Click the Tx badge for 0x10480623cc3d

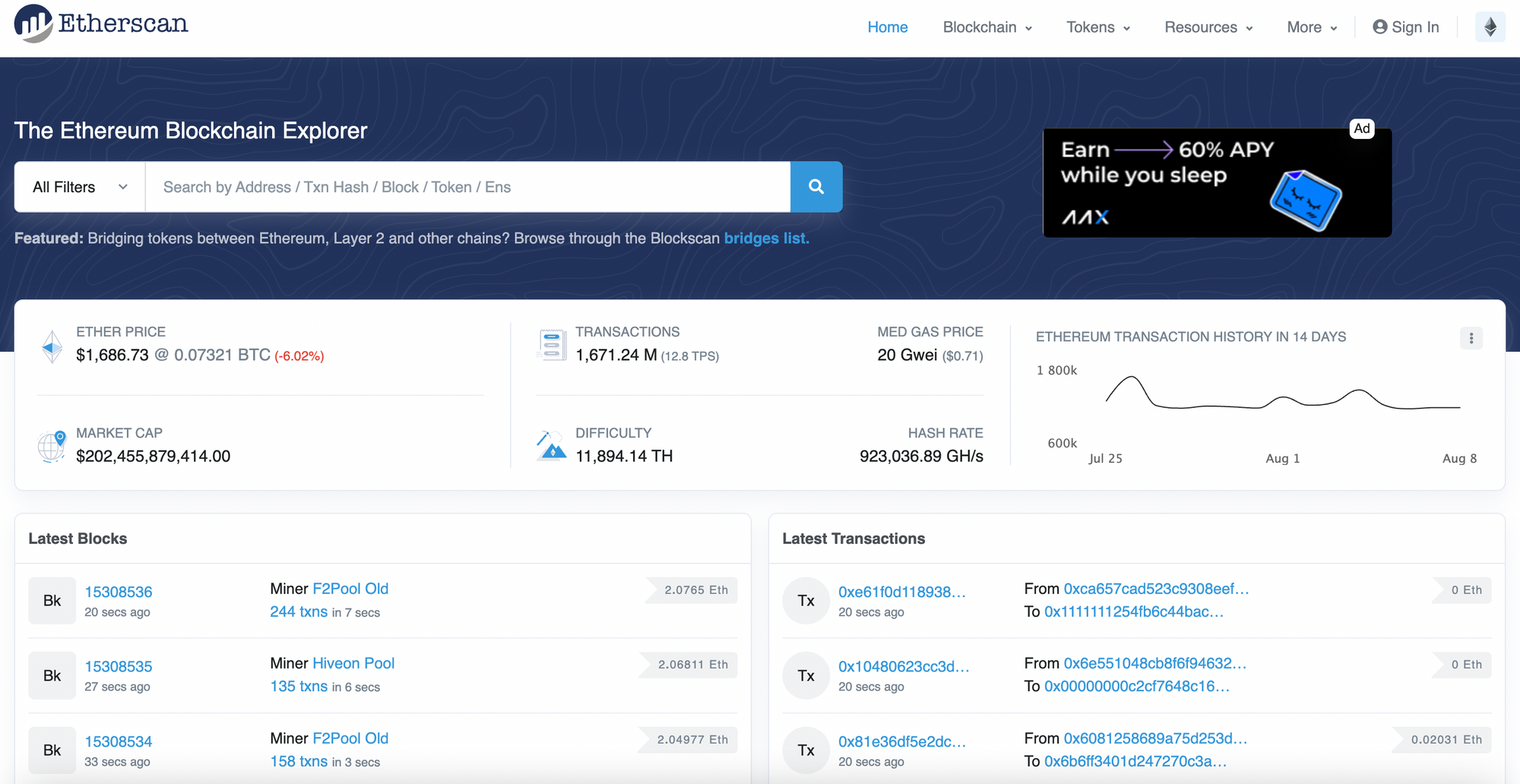[x=806, y=675]
